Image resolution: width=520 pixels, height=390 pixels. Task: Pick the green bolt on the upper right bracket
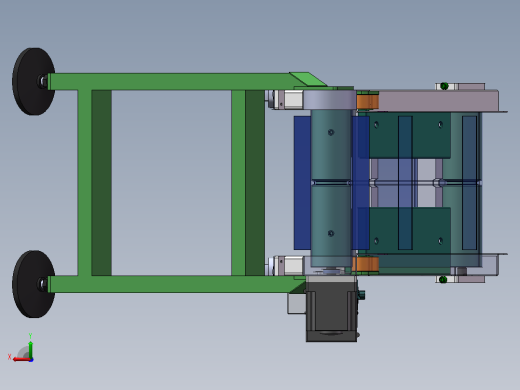[x=444, y=86]
